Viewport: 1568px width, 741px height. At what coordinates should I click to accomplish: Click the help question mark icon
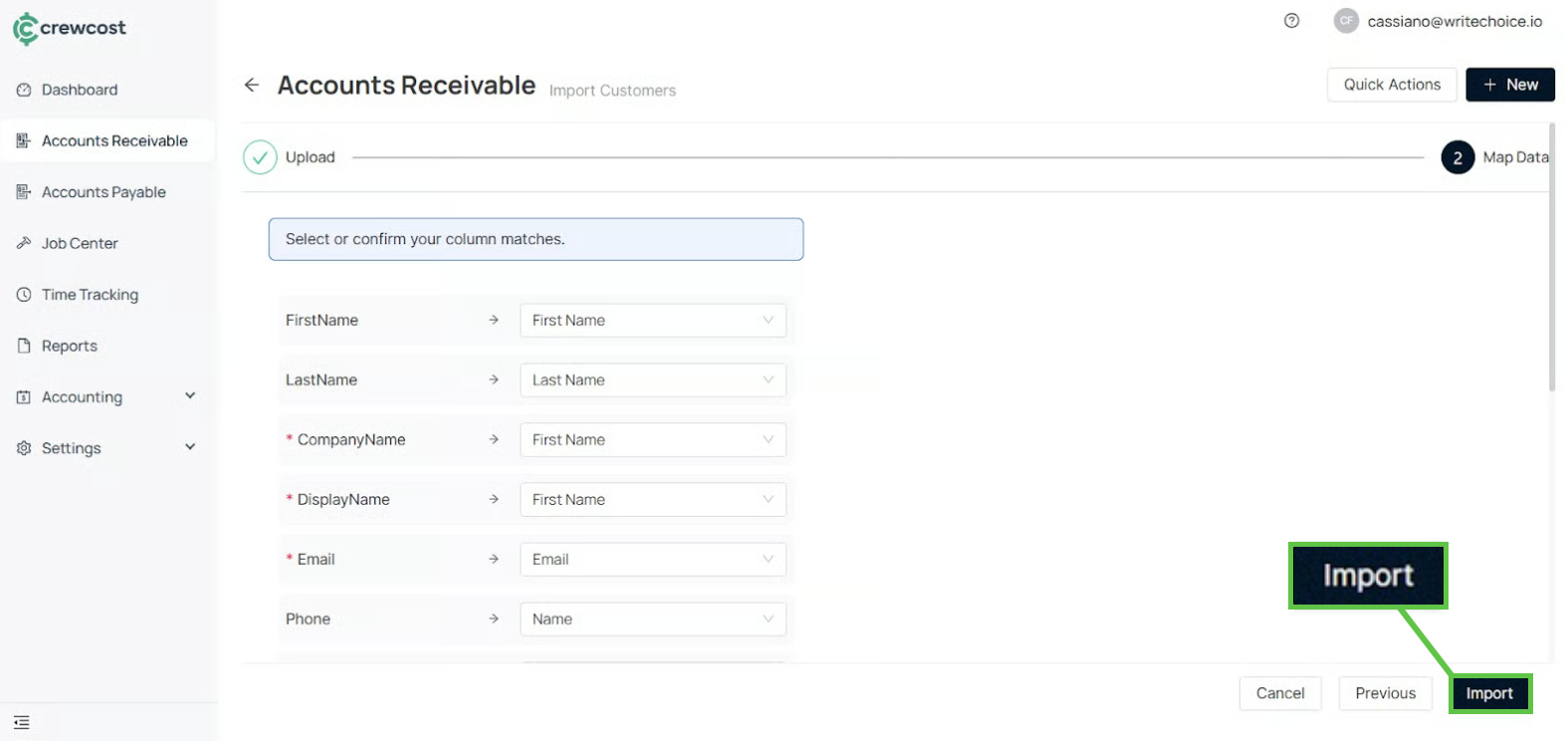[x=1291, y=21]
